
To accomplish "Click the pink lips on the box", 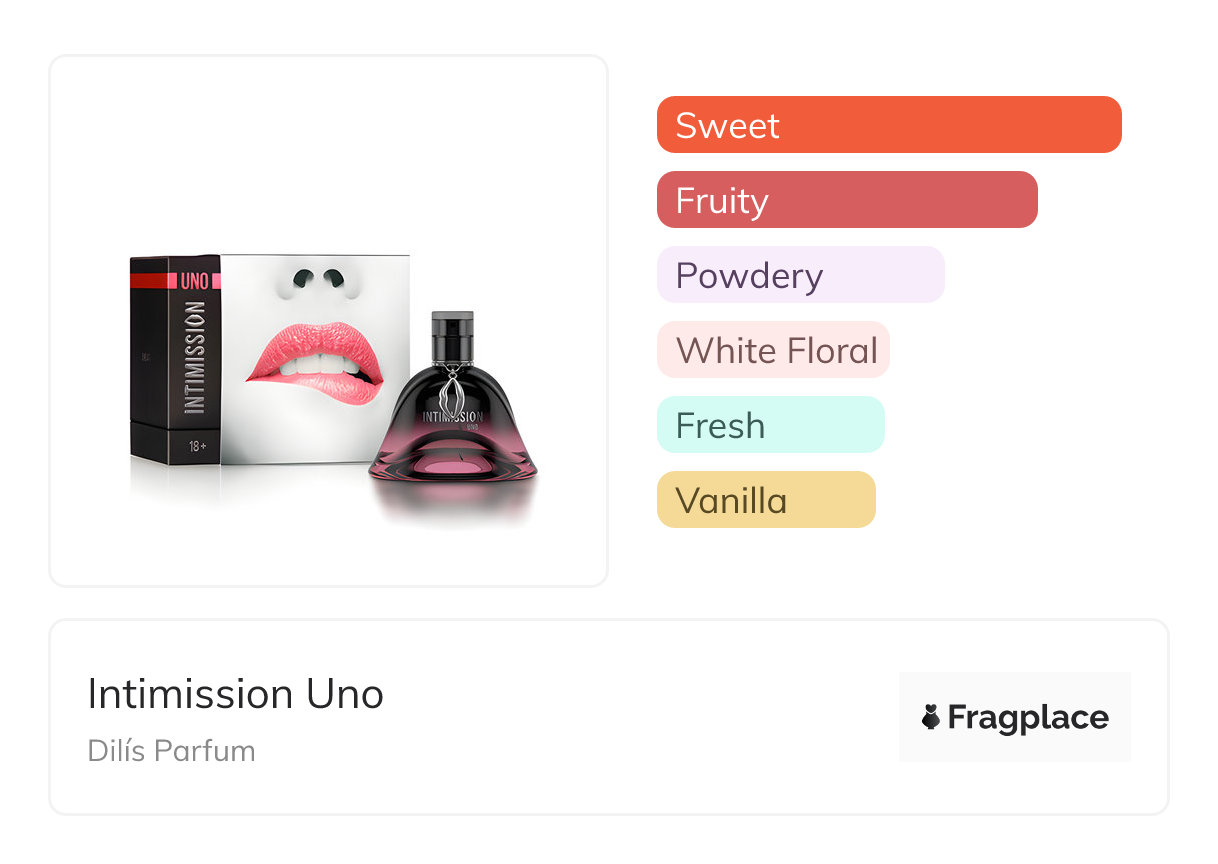I will click(x=313, y=364).
